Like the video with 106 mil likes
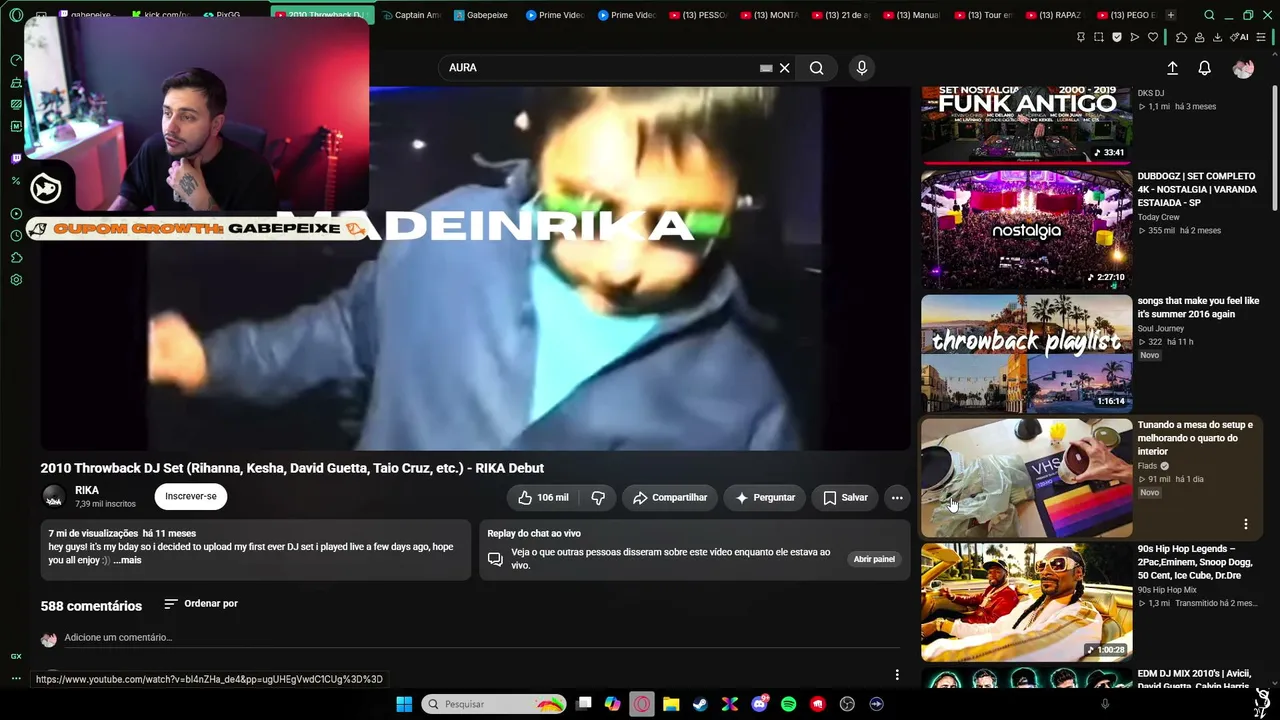This screenshot has width=1280, height=720. pos(543,497)
